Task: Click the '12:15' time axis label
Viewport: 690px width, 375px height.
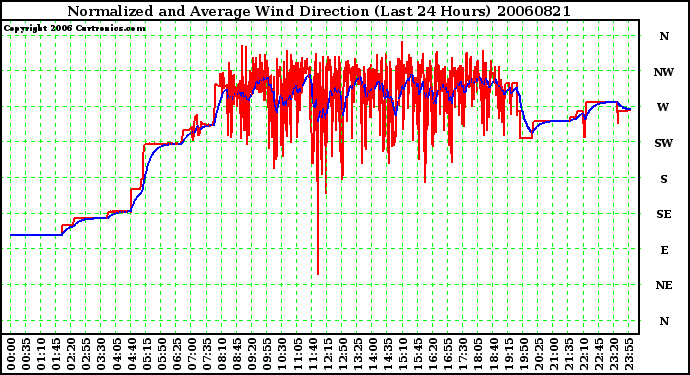Action: point(327,354)
